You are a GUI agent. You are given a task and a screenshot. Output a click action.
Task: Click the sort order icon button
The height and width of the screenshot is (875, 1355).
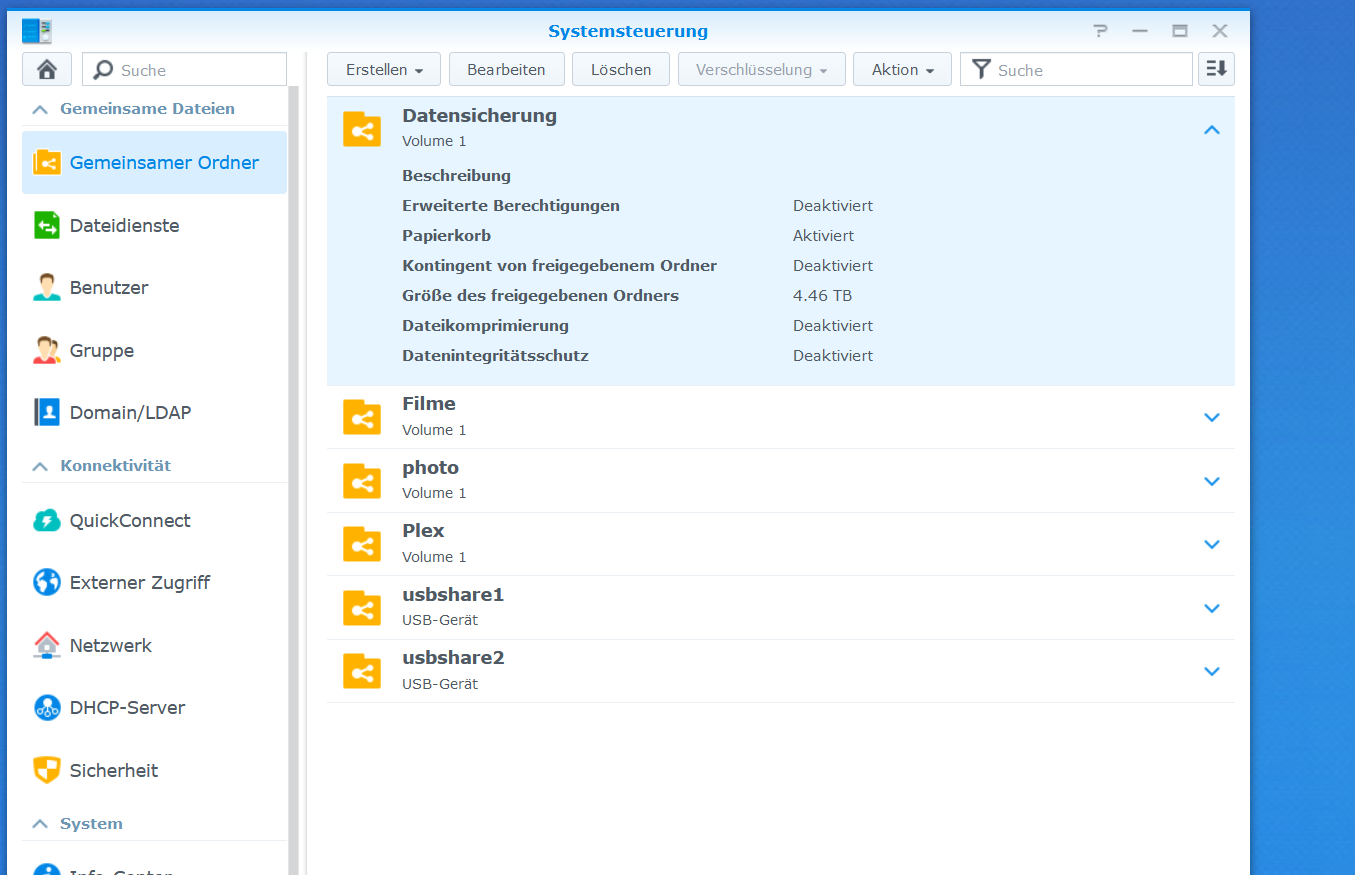click(x=1216, y=69)
